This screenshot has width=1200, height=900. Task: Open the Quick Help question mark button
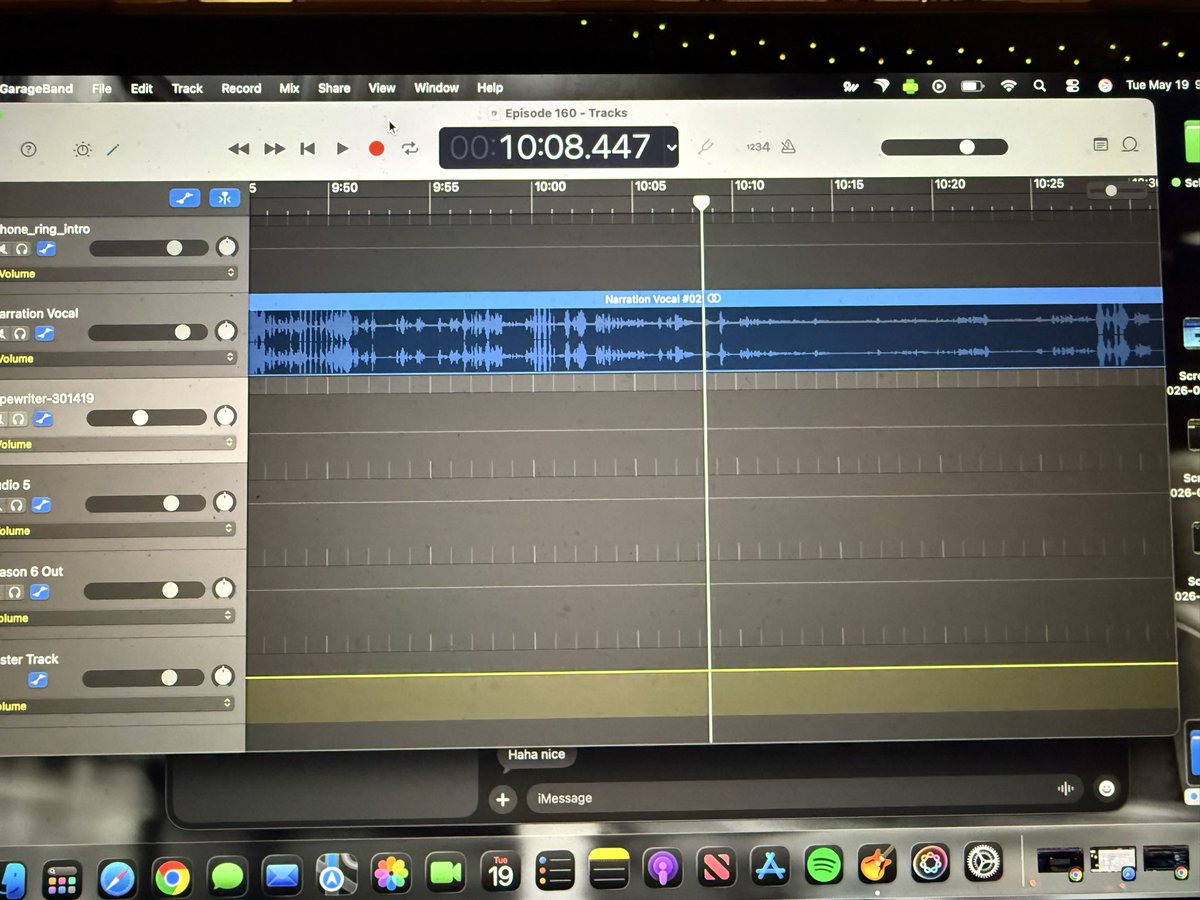(28, 149)
